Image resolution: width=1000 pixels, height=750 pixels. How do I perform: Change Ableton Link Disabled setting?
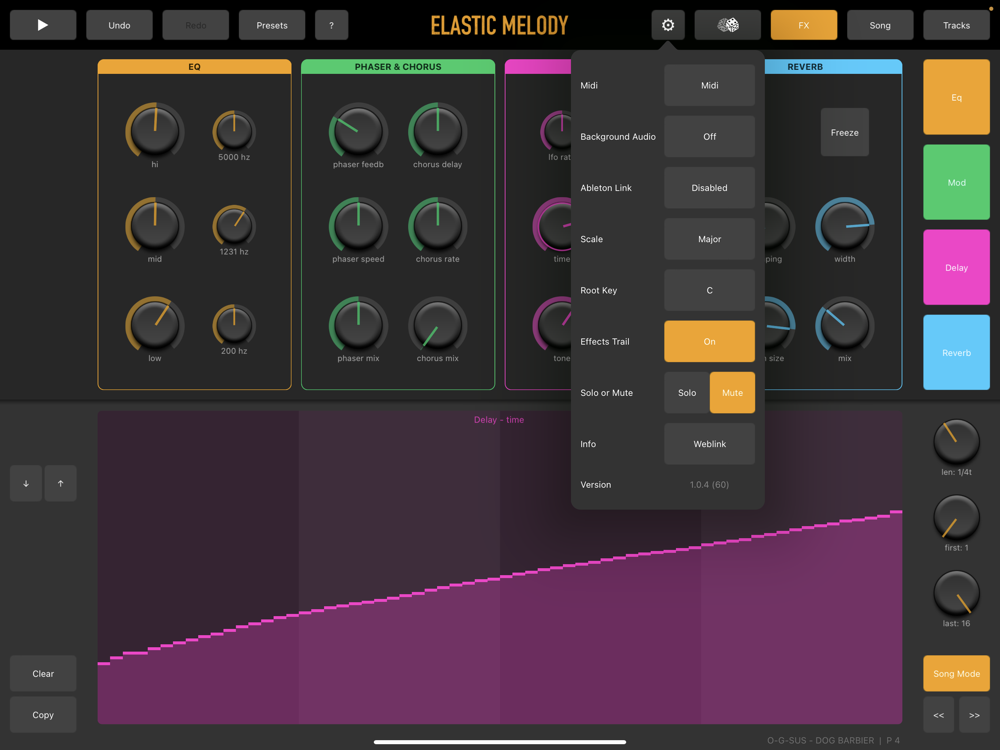(x=709, y=188)
